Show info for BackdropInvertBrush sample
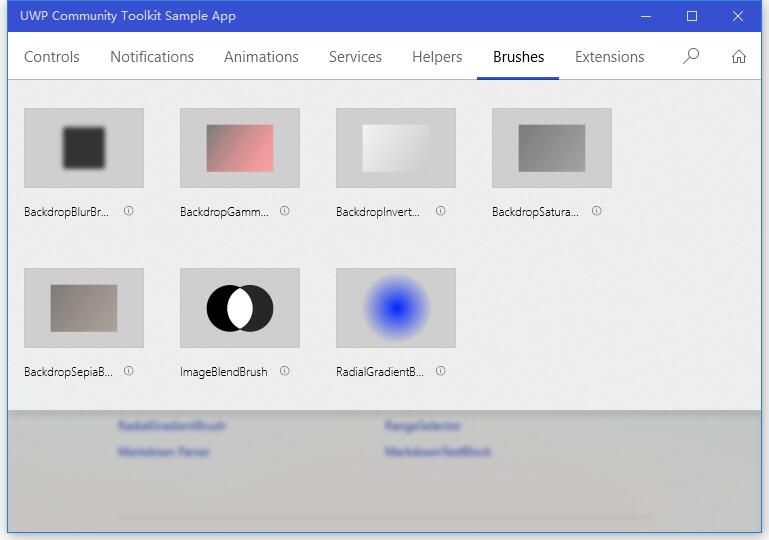769x540 pixels. click(x=441, y=211)
